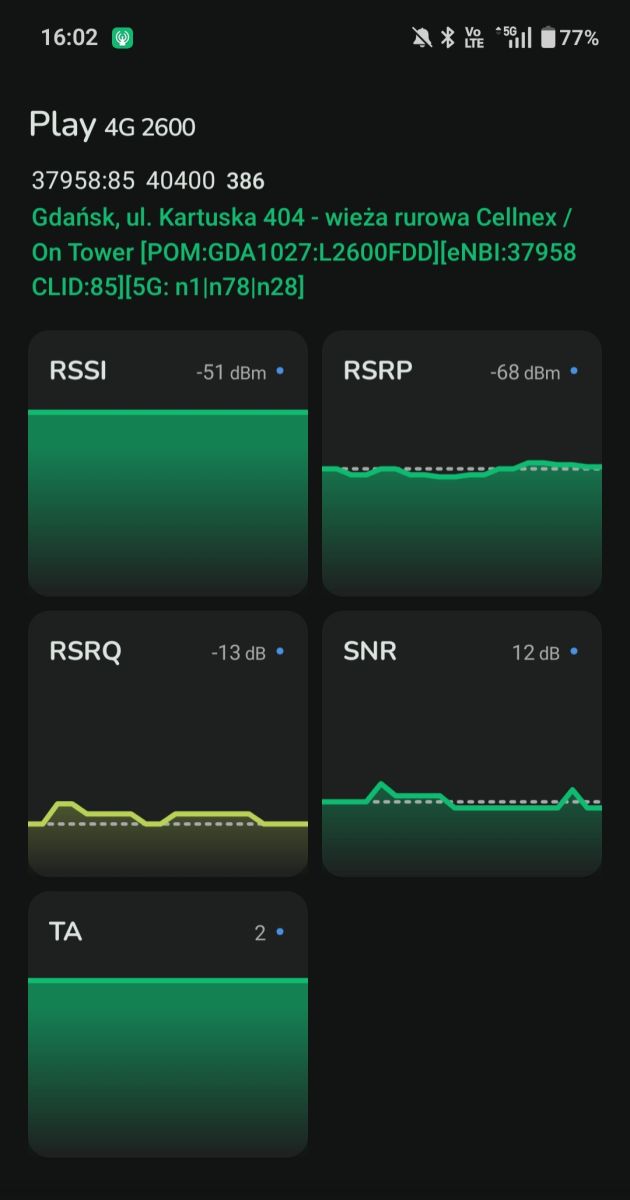Open the RSRP signal chart
The height and width of the screenshot is (1200, 630).
462,463
